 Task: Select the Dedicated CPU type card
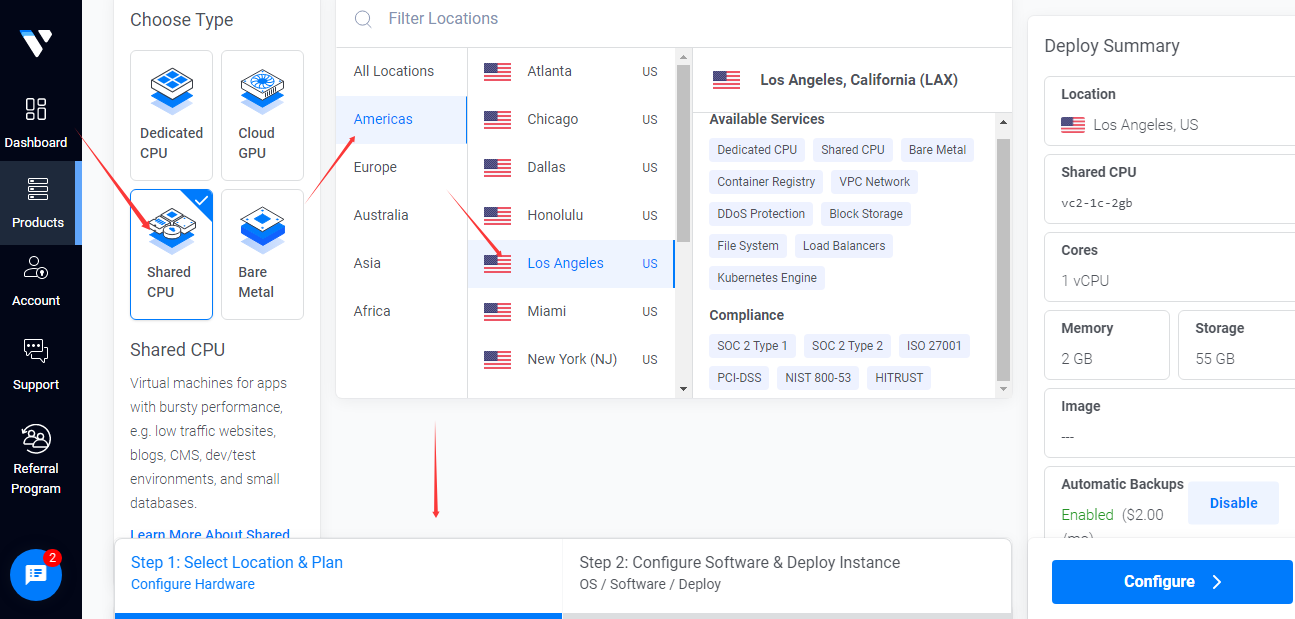pyautogui.click(x=171, y=115)
